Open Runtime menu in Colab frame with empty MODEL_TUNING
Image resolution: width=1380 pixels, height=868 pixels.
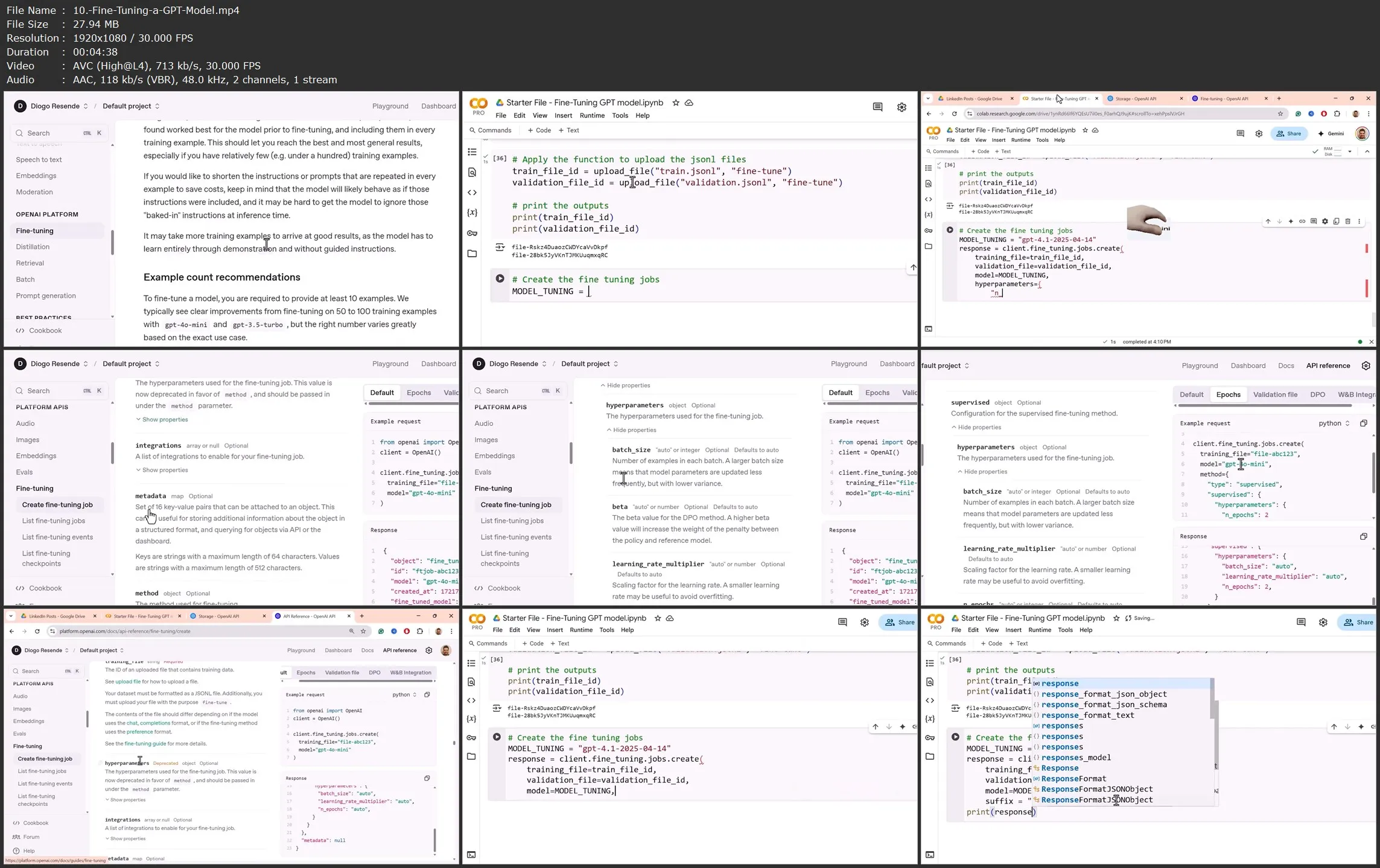(x=592, y=116)
